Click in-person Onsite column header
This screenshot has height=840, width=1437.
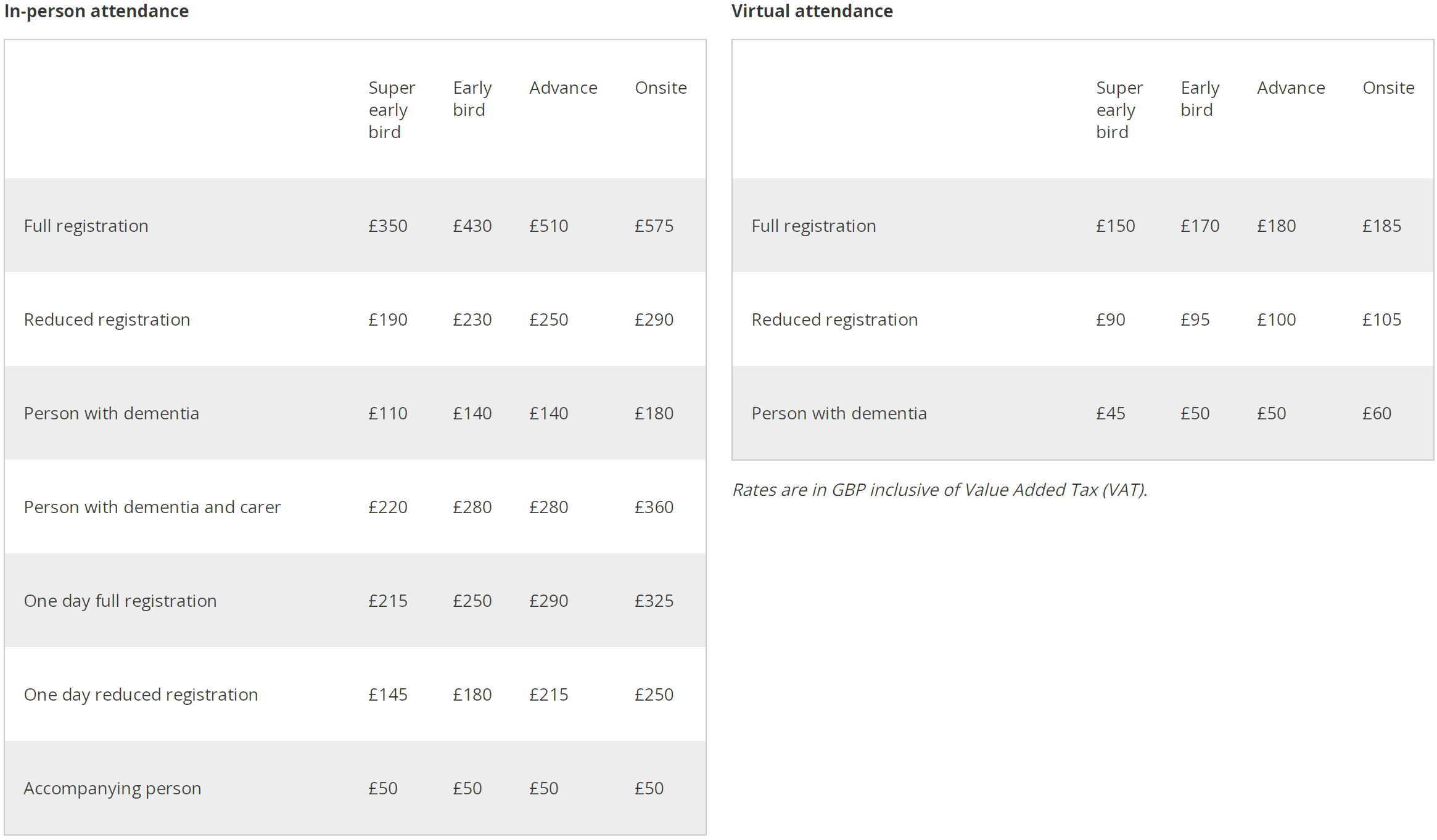(661, 88)
